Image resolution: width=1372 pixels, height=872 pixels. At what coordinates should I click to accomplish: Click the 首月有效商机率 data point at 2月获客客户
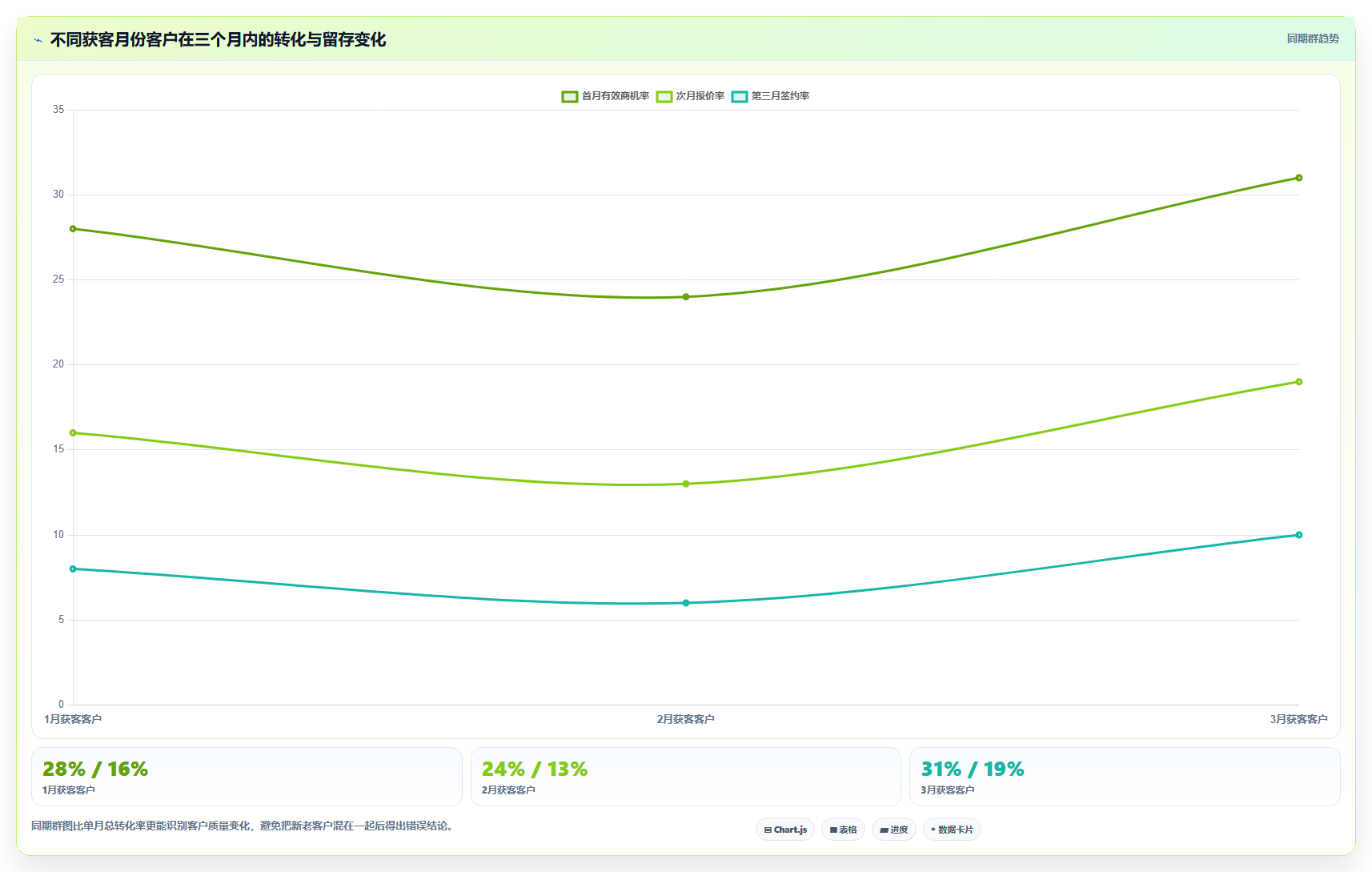pyautogui.click(x=686, y=297)
